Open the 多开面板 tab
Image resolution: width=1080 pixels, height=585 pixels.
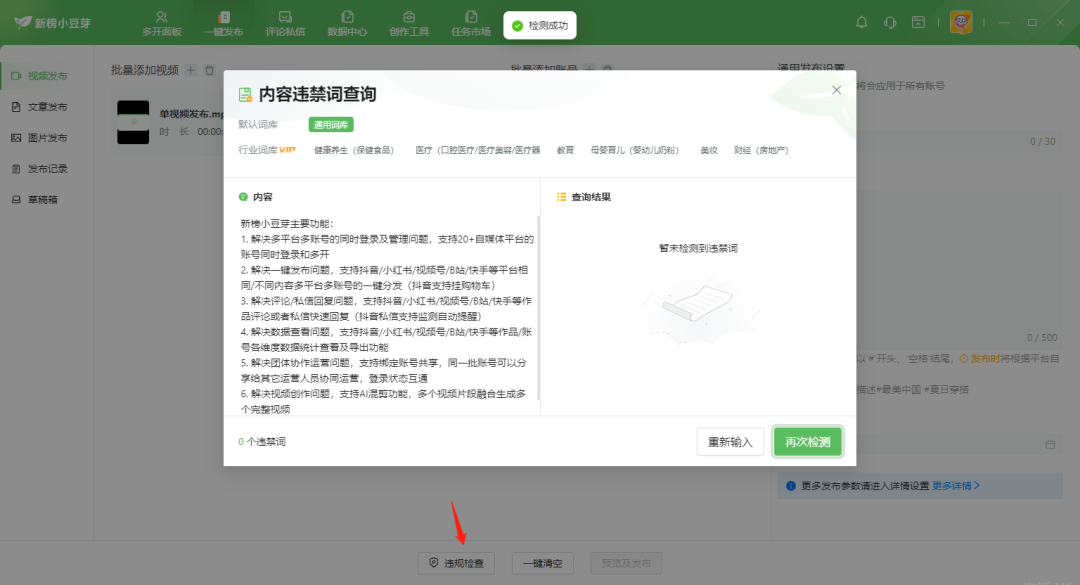pyautogui.click(x=161, y=23)
